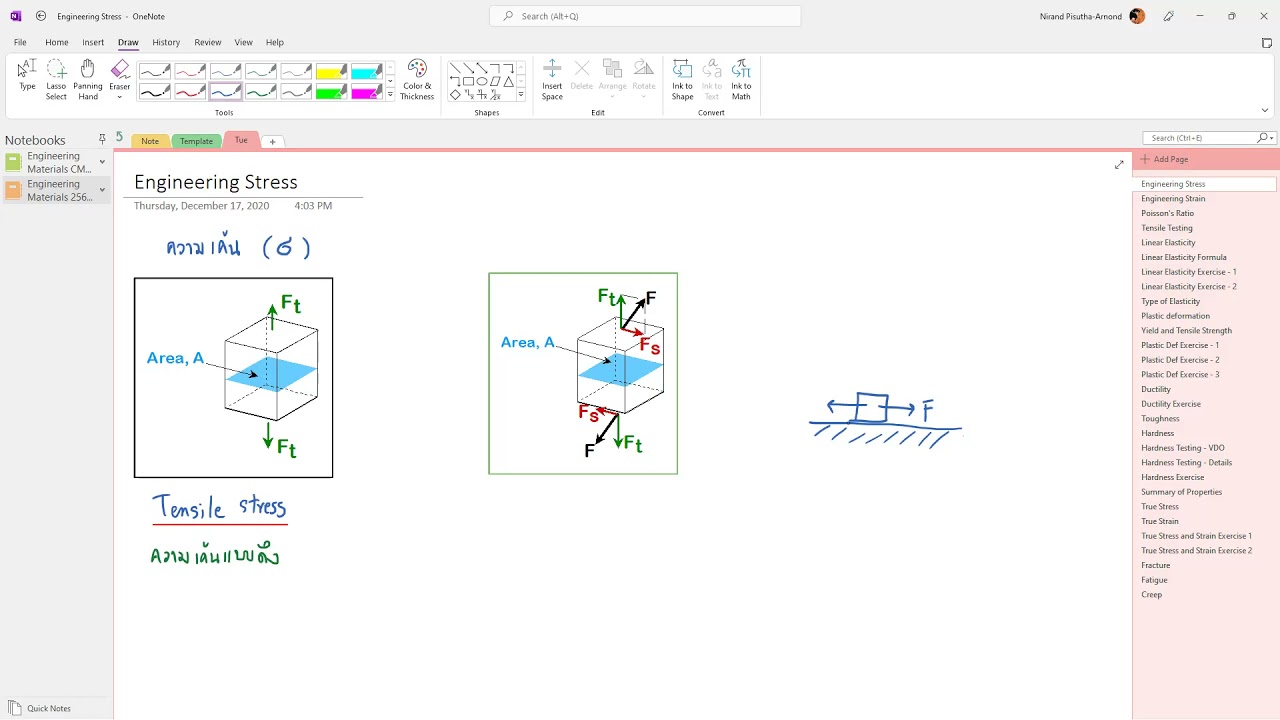Open Color & Thickness dialog
The height and width of the screenshot is (720, 1280).
(x=417, y=79)
